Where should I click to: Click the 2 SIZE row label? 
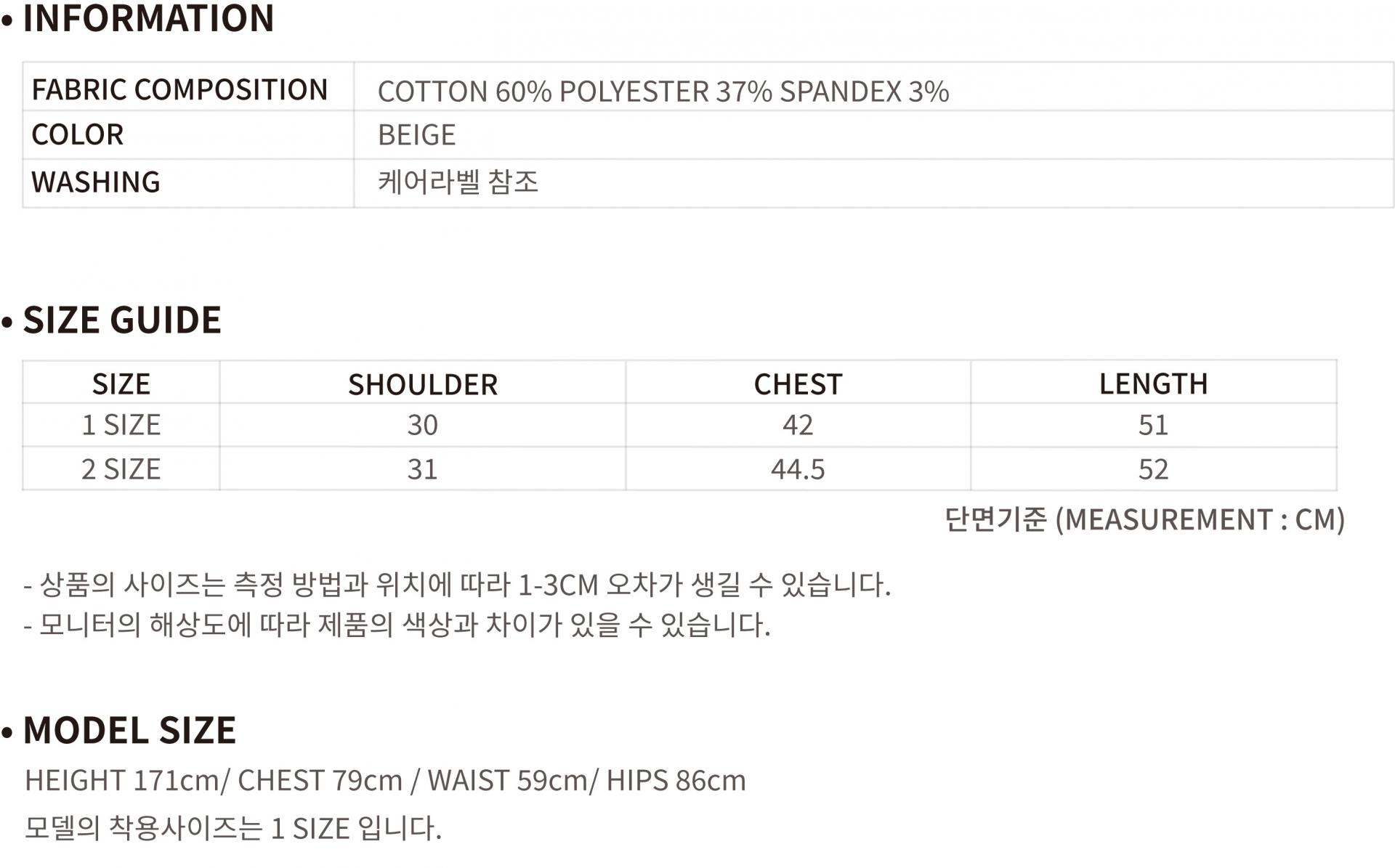click(121, 469)
